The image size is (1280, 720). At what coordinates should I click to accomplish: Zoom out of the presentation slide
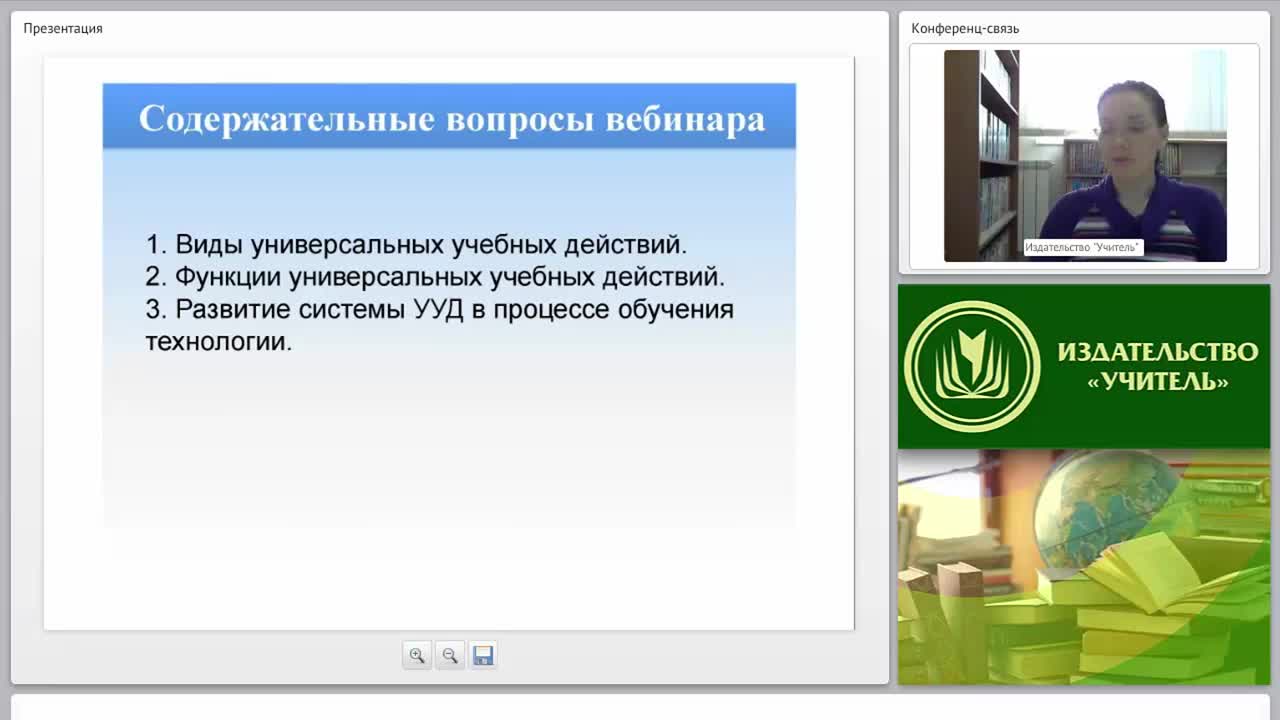(x=450, y=656)
